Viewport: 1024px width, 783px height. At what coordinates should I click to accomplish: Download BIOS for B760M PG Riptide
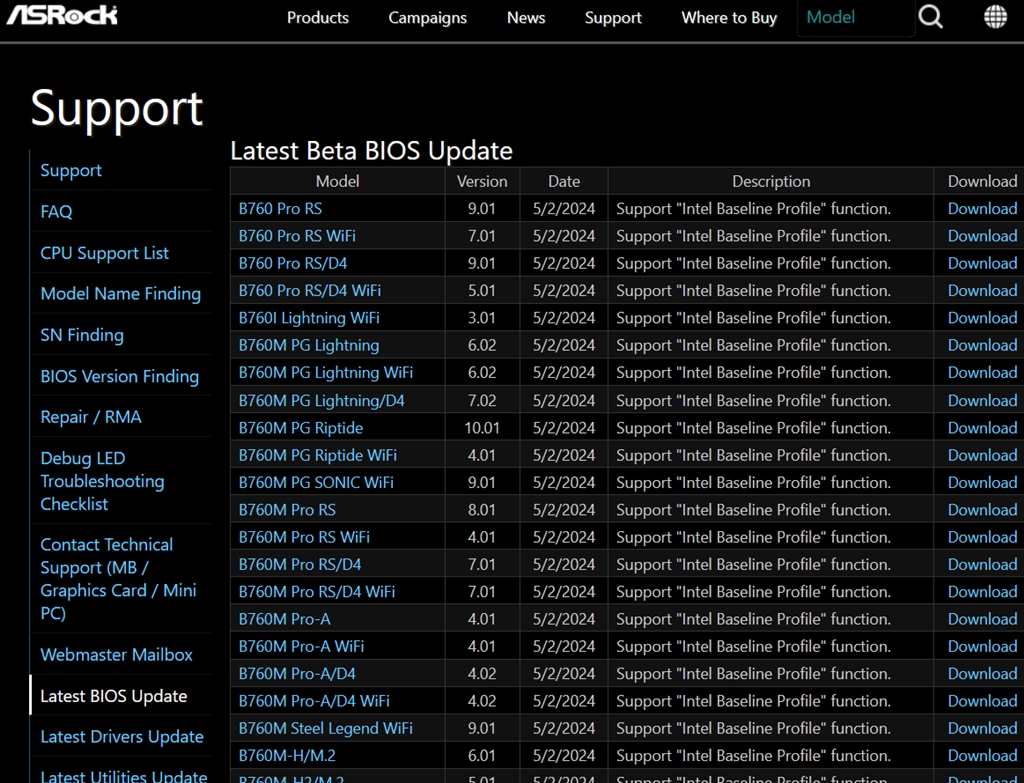(982, 428)
